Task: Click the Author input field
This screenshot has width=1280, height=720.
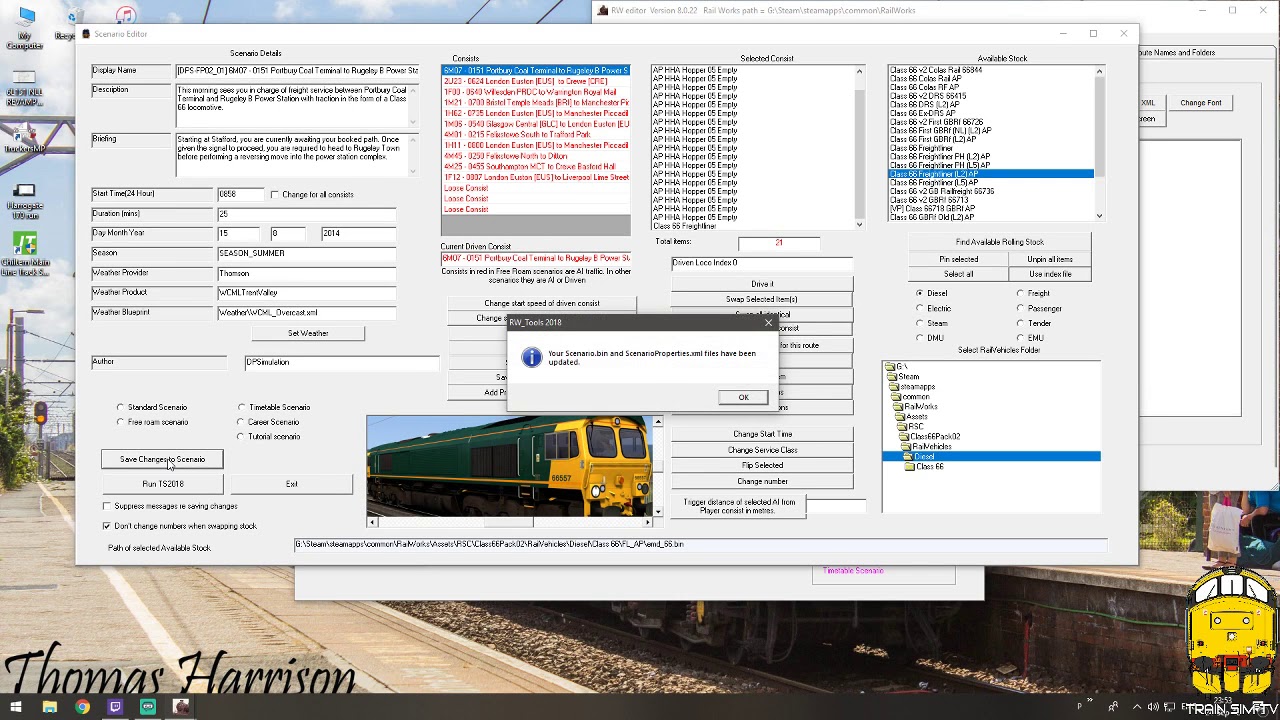Action: pyautogui.click(x=341, y=363)
